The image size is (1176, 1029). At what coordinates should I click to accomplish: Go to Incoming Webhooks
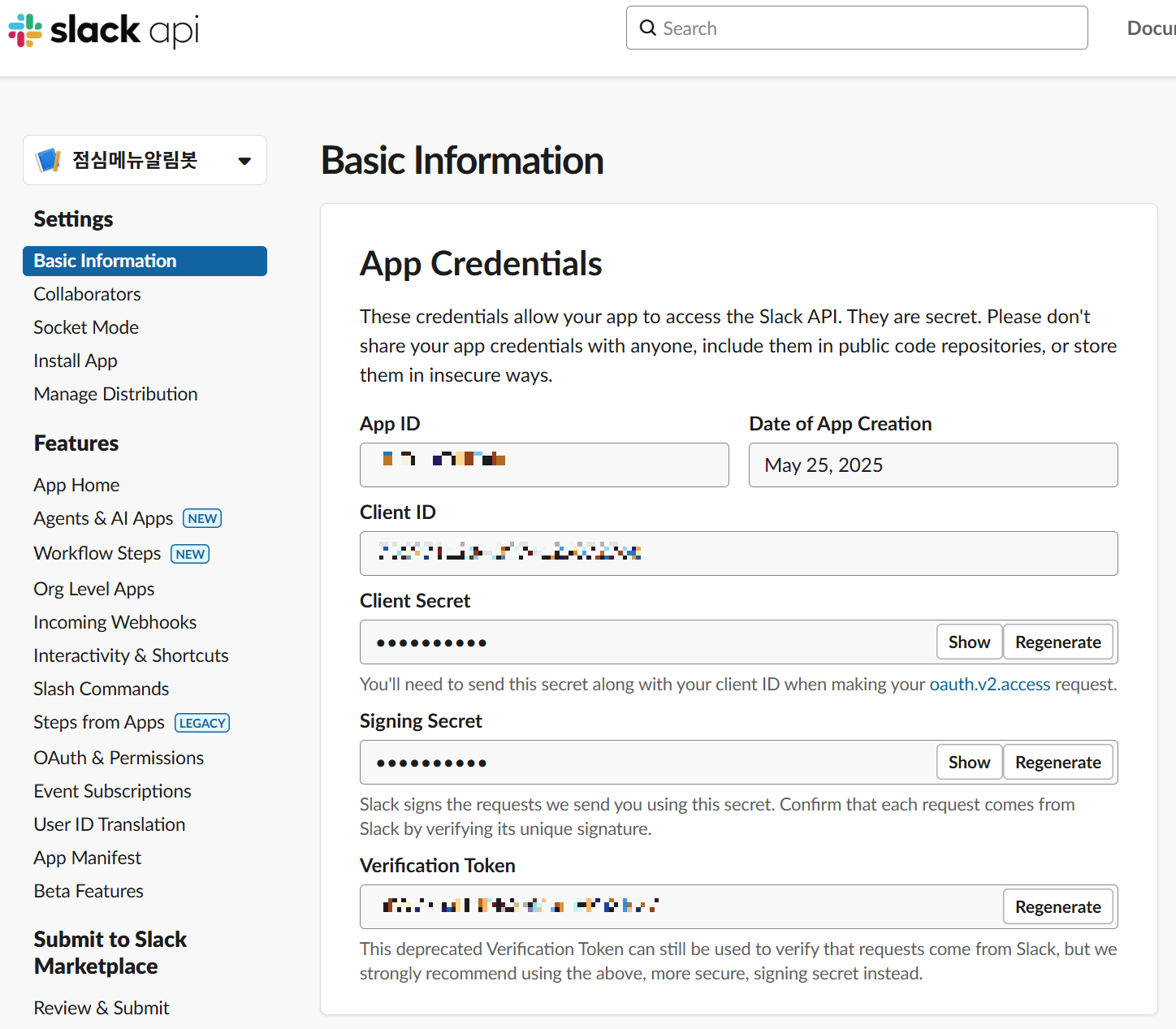(115, 622)
